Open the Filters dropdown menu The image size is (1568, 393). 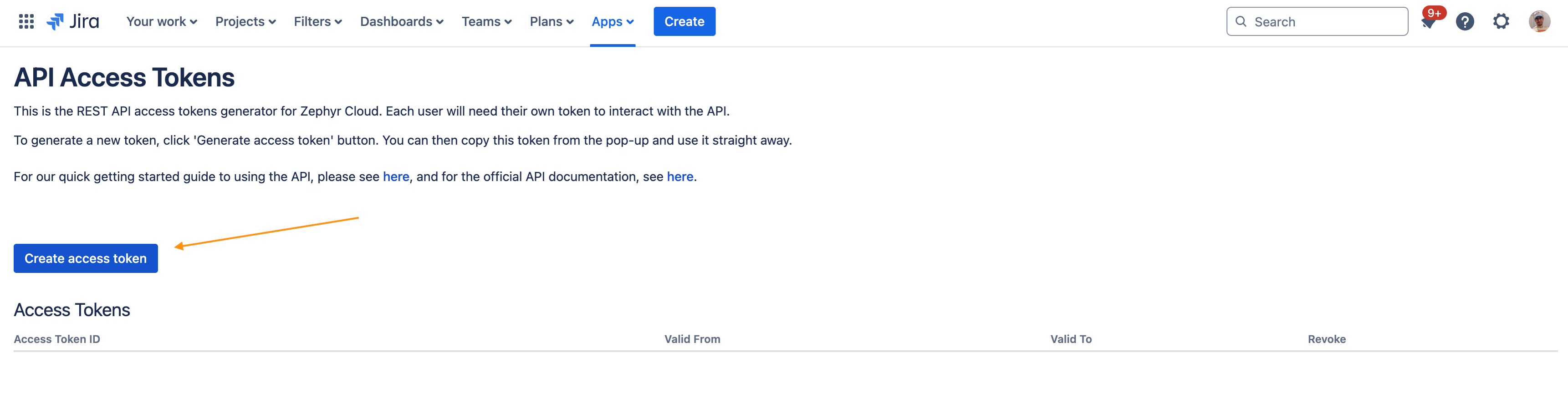tap(318, 22)
